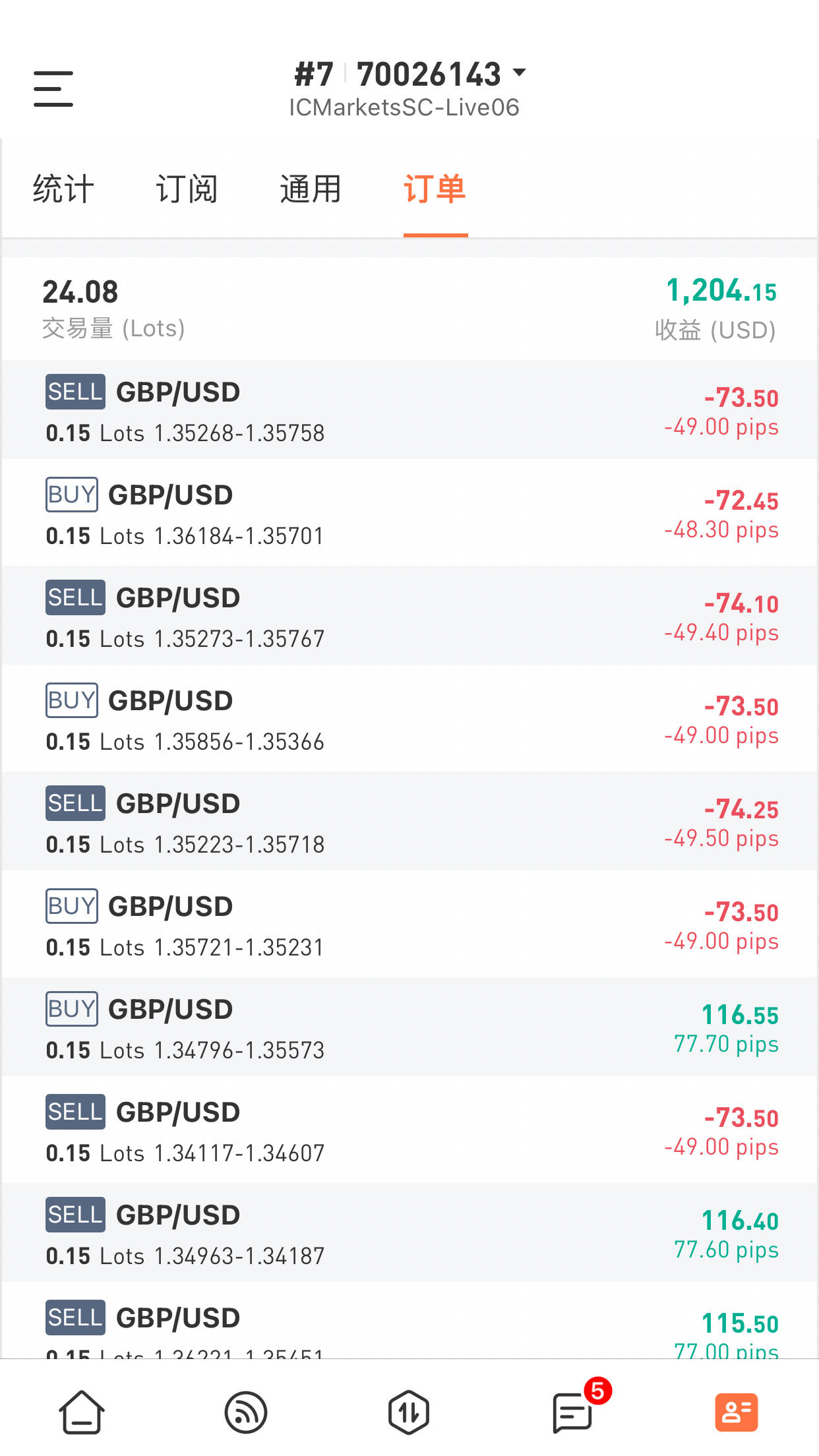Open SELL GBP/USD order losing -74.10
Screen dimensions: 819x1456
tap(409, 615)
